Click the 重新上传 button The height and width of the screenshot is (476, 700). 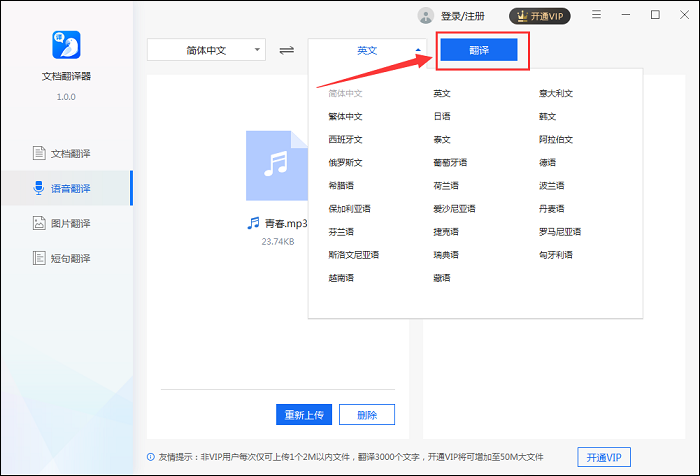pyautogui.click(x=304, y=414)
